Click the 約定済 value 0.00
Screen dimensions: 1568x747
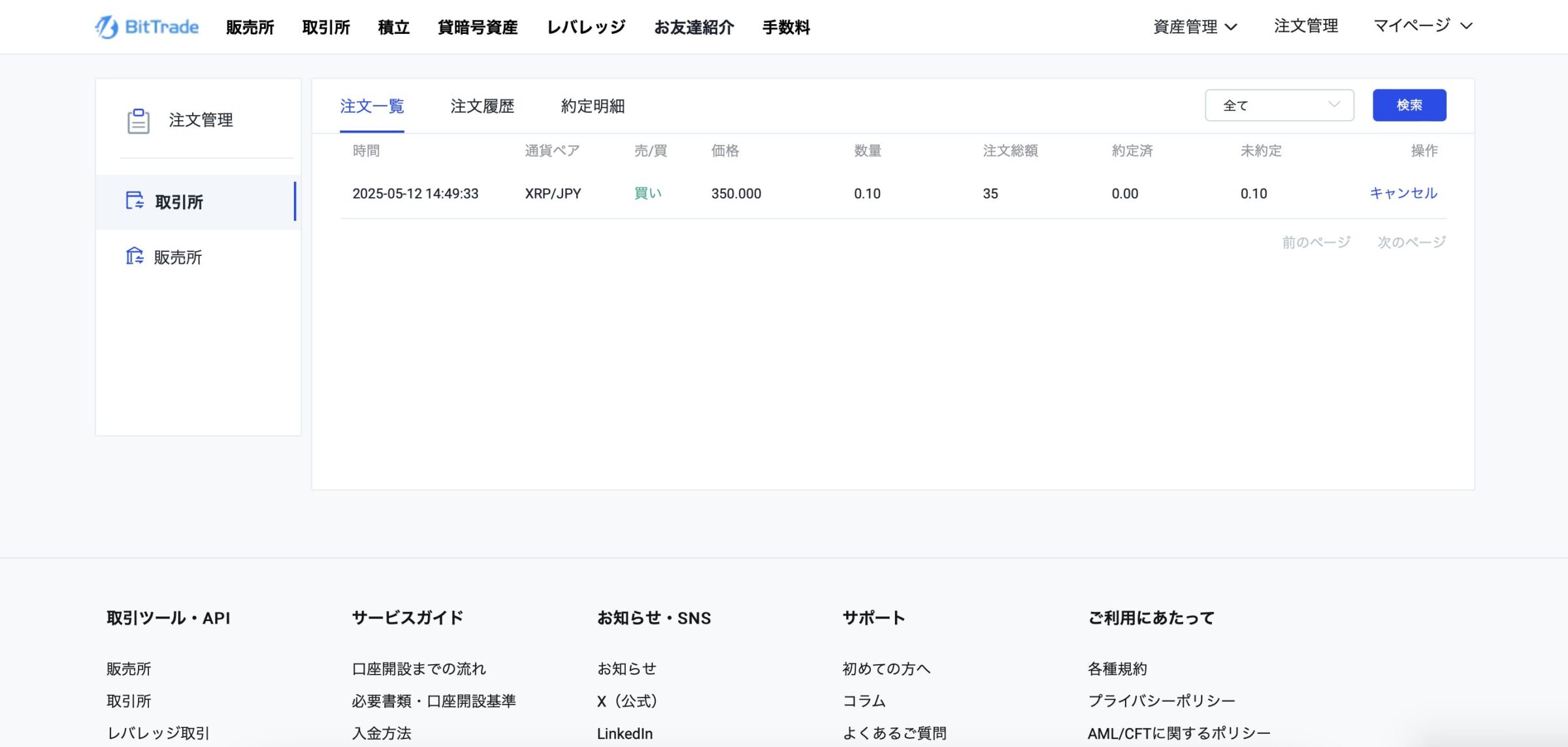click(x=1125, y=193)
